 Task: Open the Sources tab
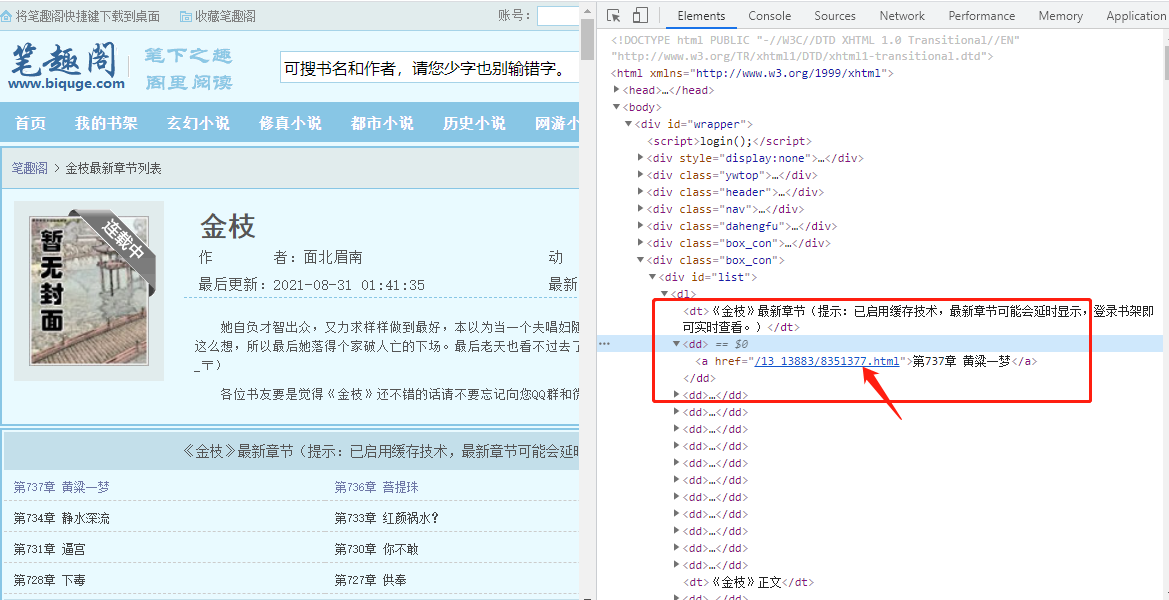(835, 16)
